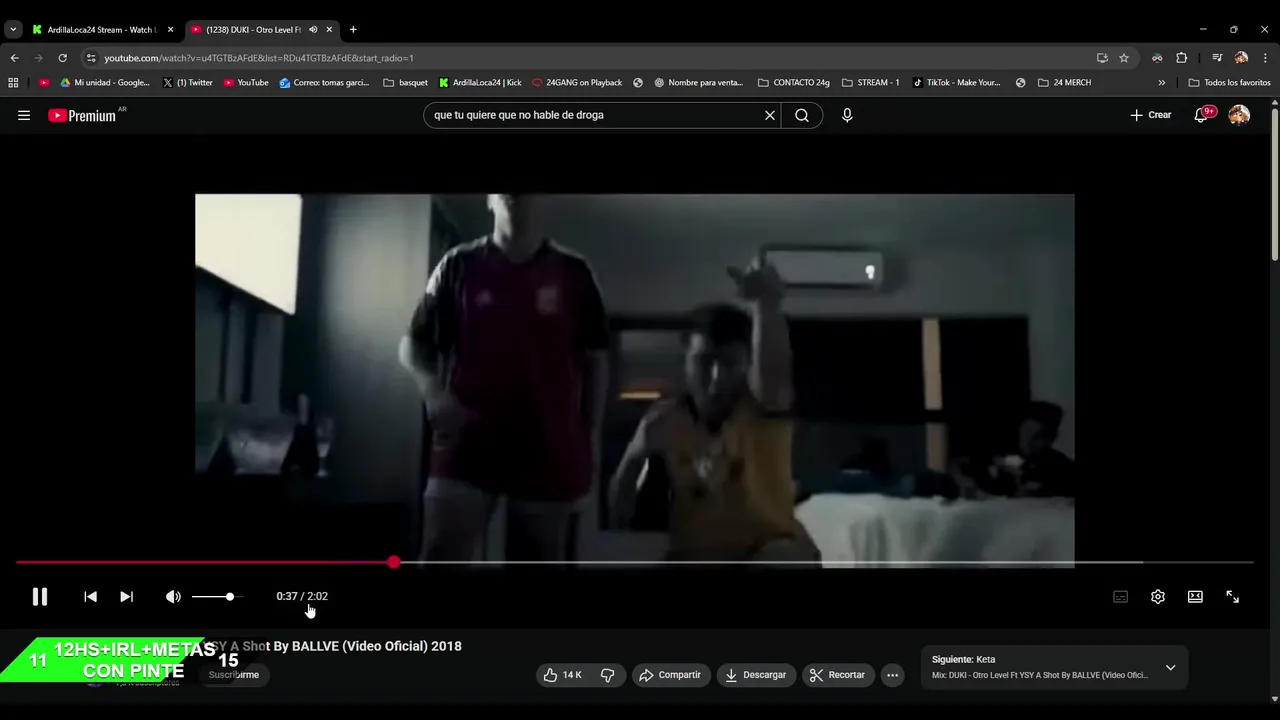Click the Recortar clip button
Viewport: 1280px width, 720px height.
[x=838, y=675]
